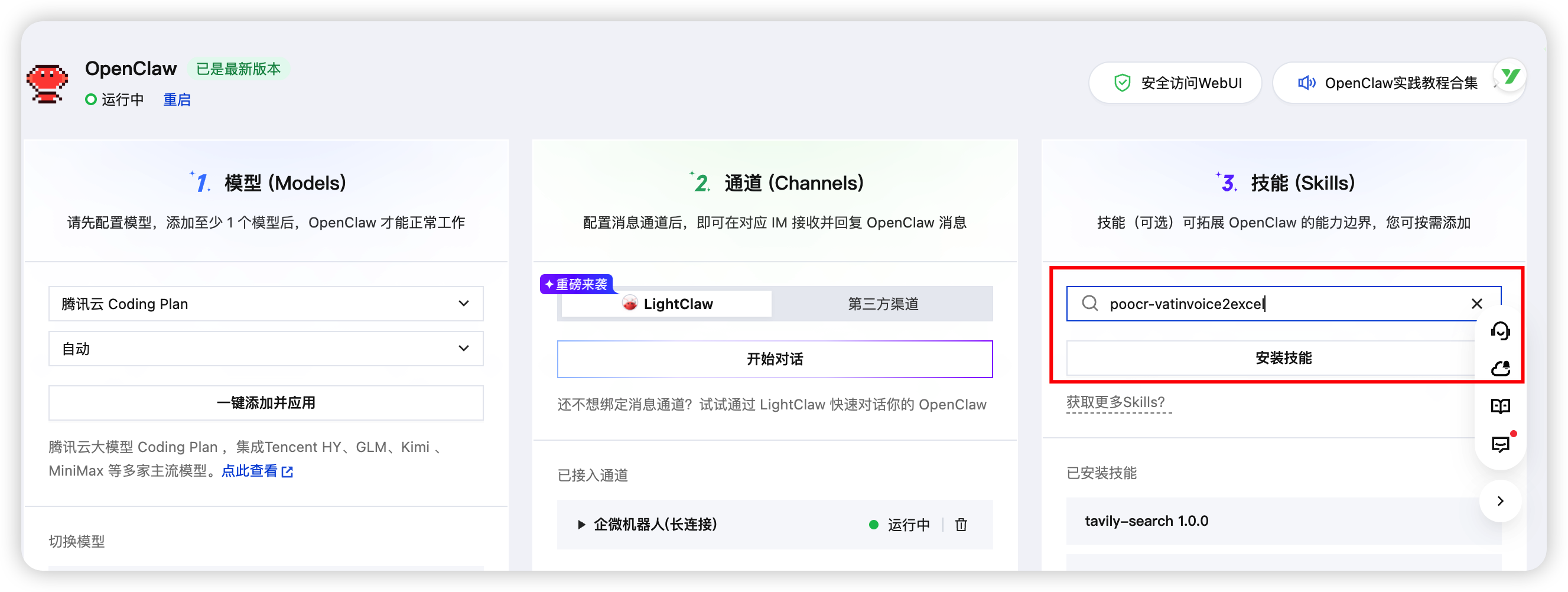The image size is (1568, 592).
Task: Switch to the 第三方渠道 tab
Action: coord(883,304)
